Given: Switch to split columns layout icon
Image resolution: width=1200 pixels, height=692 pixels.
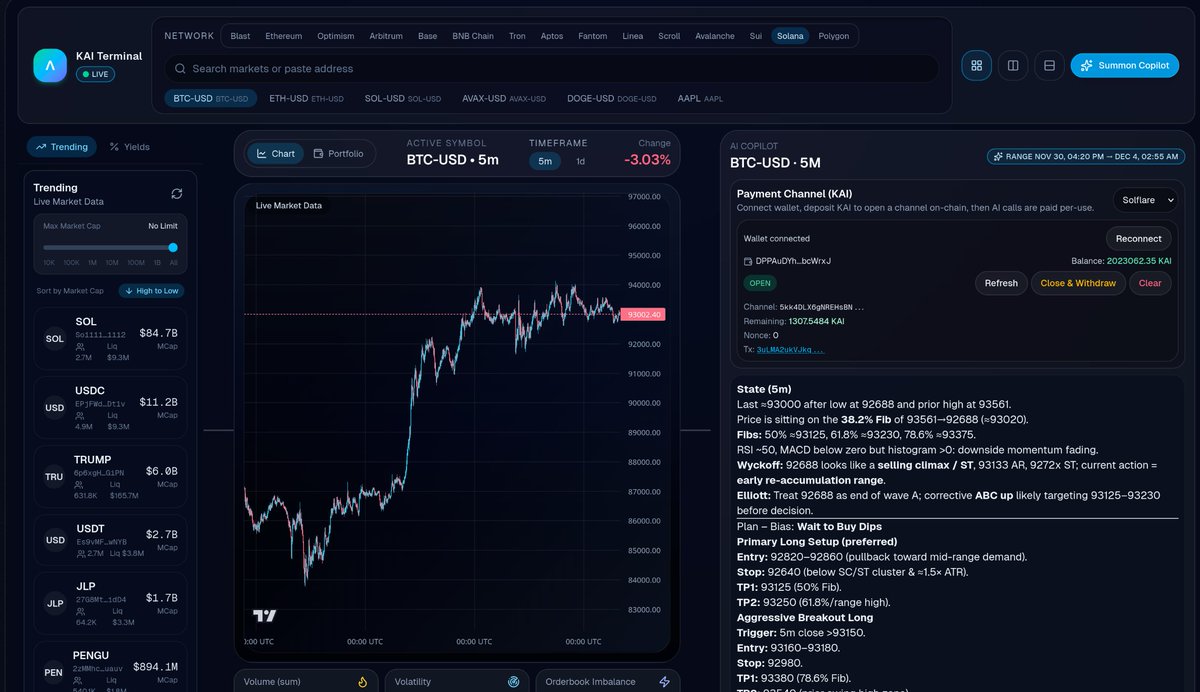Looking at the screenshot, I should (x=1013, y=65).
